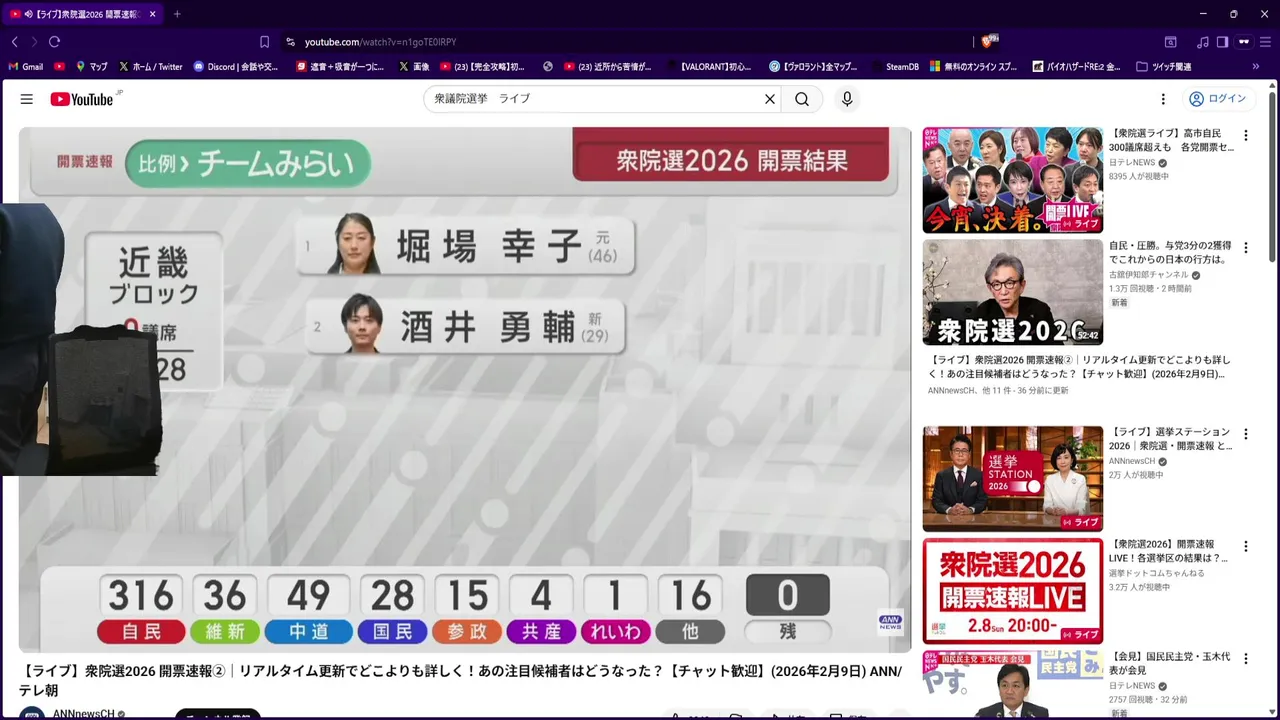
Task: Select the 【ライブ】衆院選2026 browser tab
Action: click(84, 14)
